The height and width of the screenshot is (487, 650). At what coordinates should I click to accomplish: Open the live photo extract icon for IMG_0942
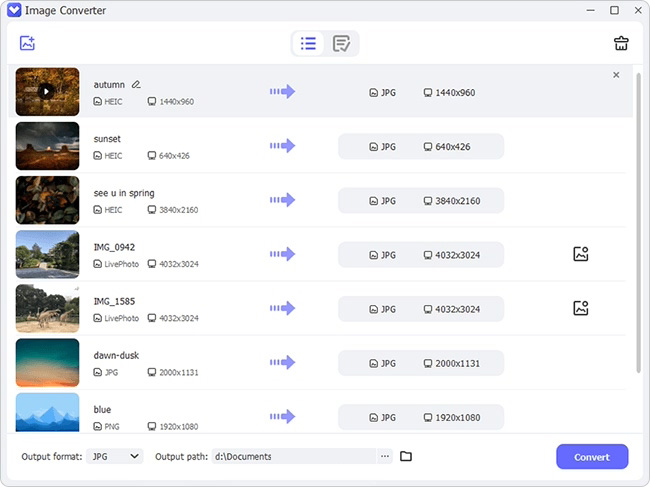(581, 254)
